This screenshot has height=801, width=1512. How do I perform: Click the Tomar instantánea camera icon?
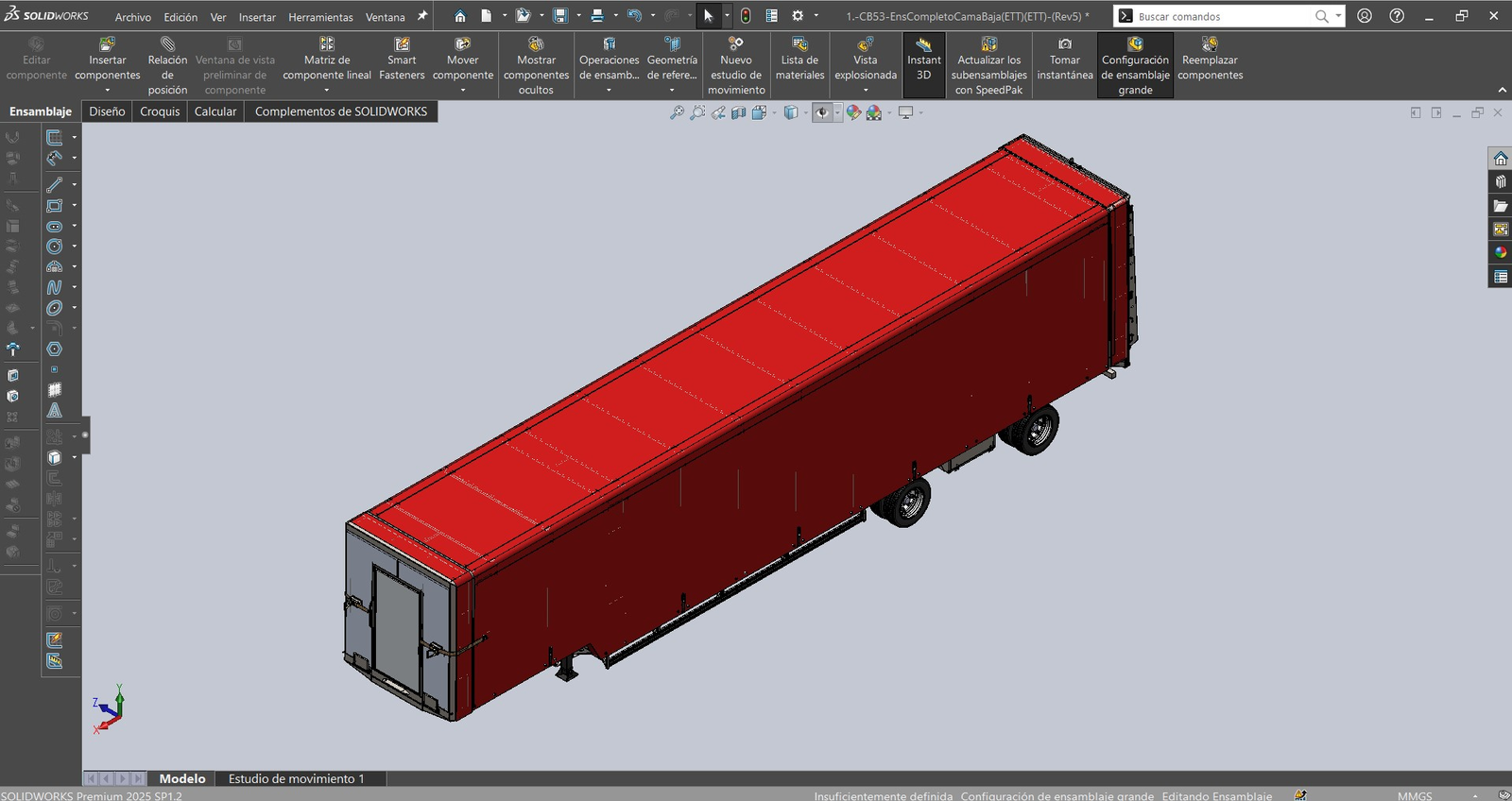click(1065, 44)
